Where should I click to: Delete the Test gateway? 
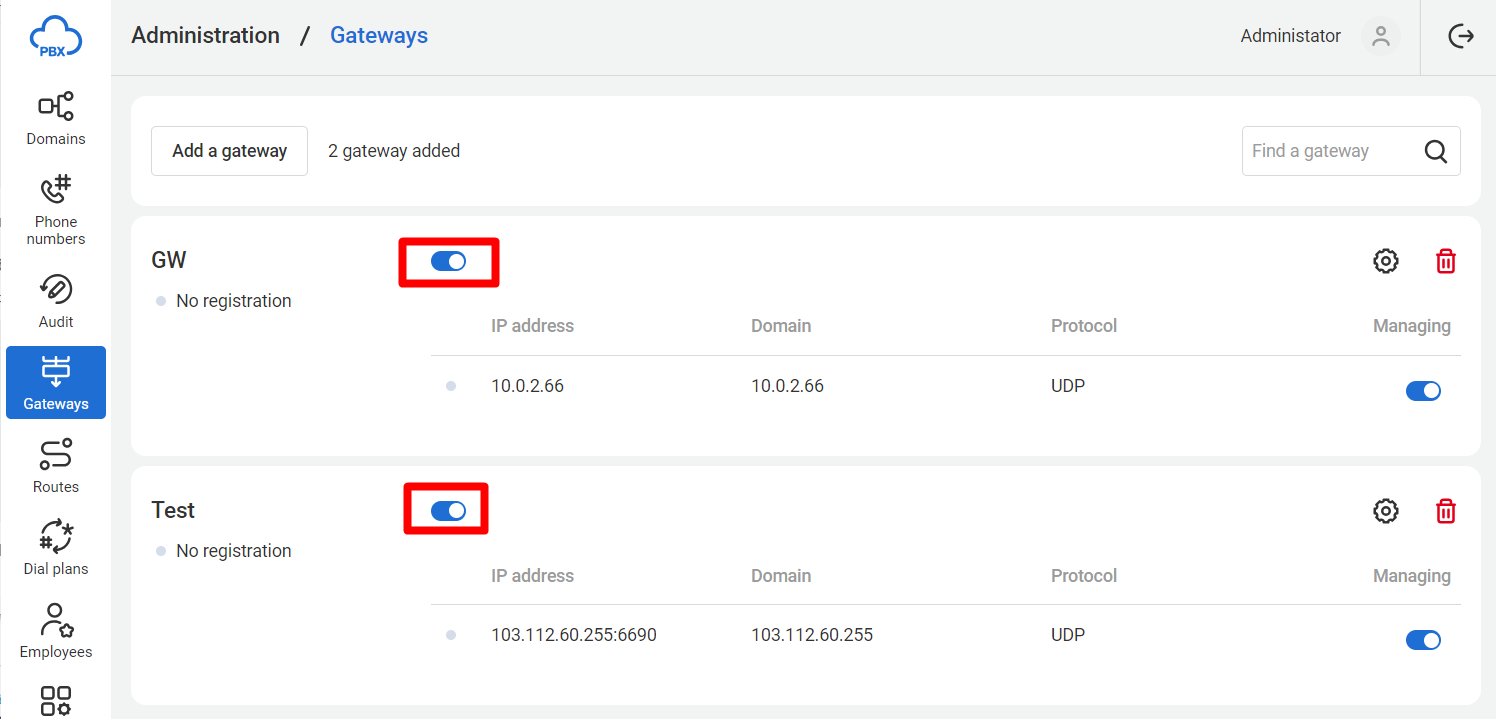pos(1445,511)
